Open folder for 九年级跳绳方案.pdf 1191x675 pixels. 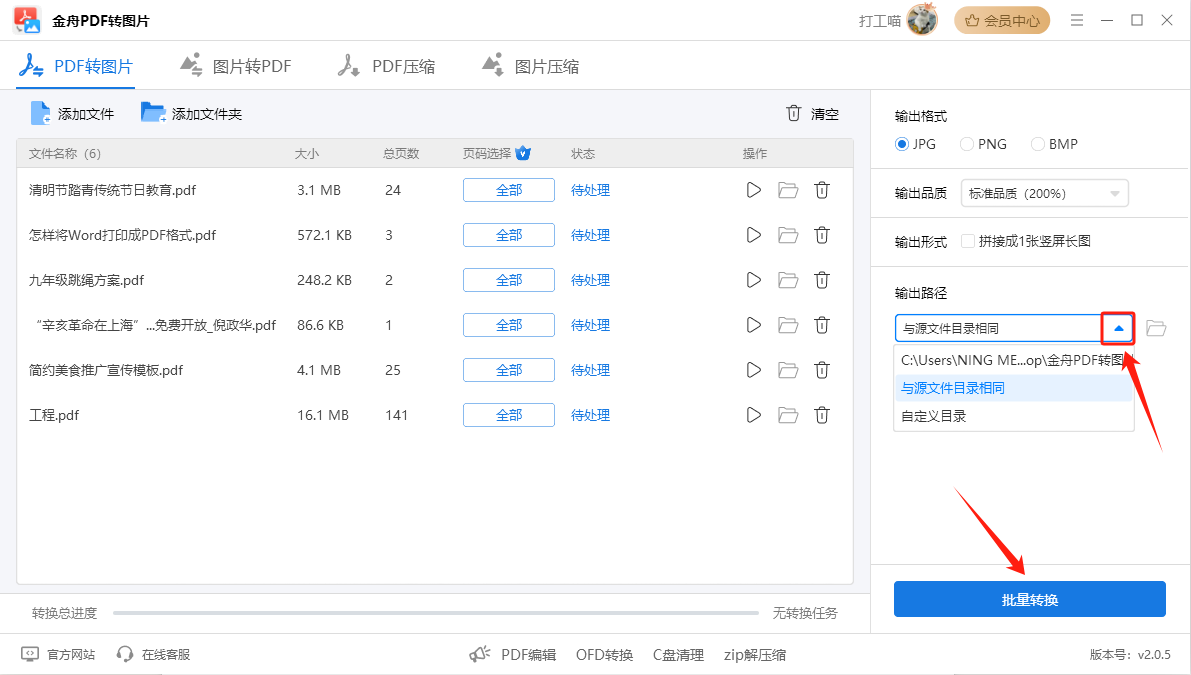tap(788, 280)
